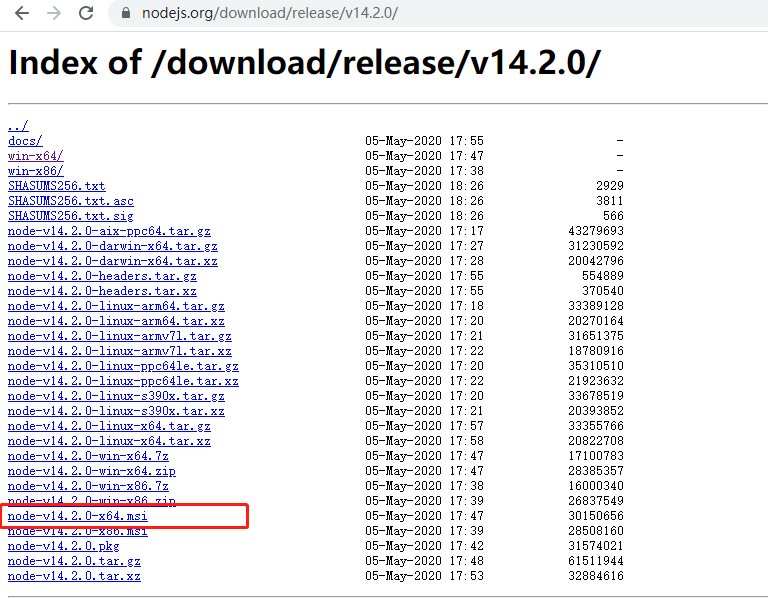This screenshot has width=768, height=598.
Task: Click file size value 17100783
Action: (596, 456)
